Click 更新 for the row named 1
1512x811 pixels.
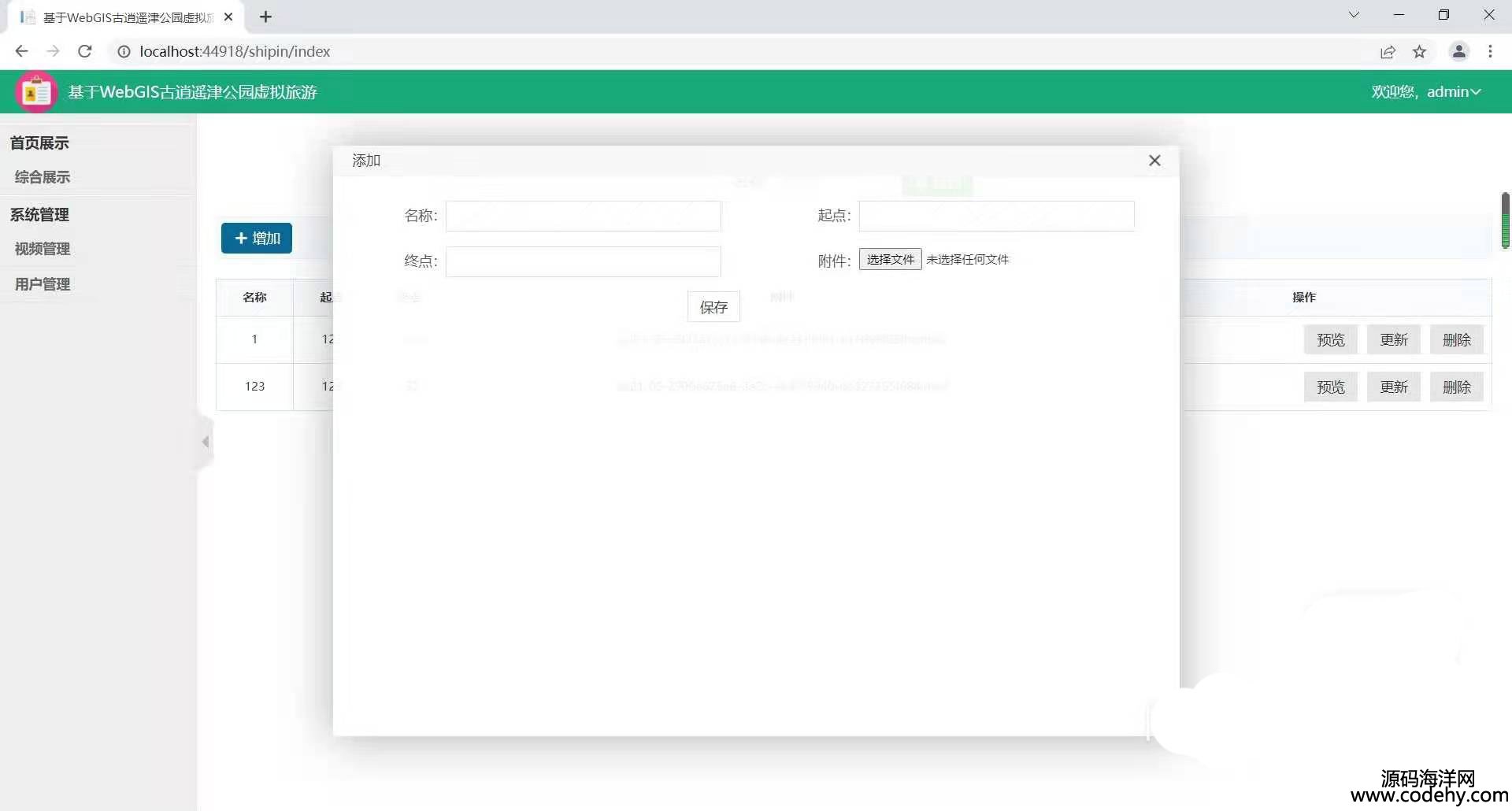coord(1394,340)
